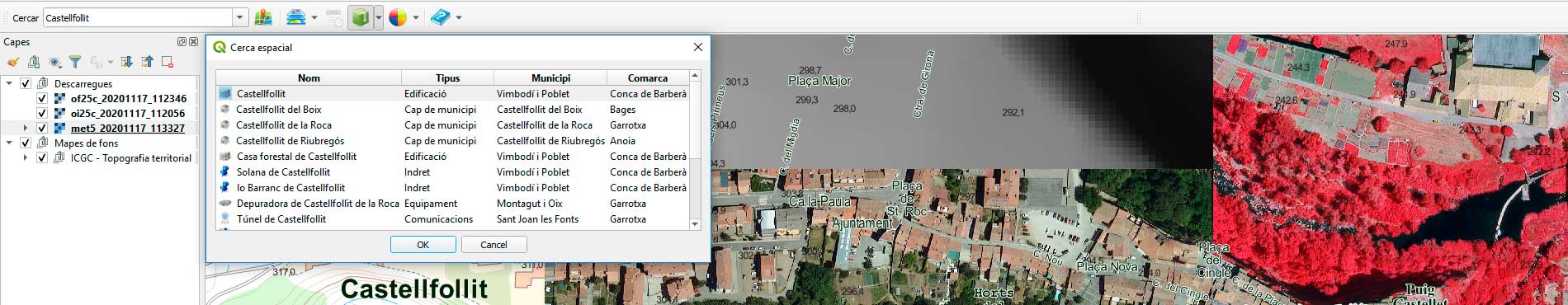Click the raster icon of oi25c_20201117_112056
Viewport: 1568px width, 305px height.
[60, 113]
